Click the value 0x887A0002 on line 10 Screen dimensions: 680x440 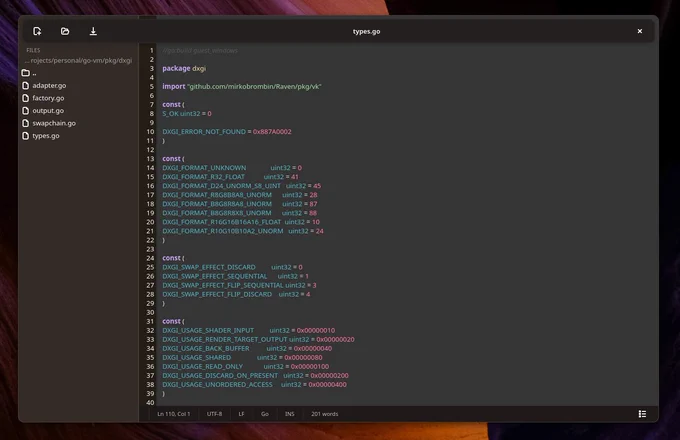pyautogui.click(x=272, y=131)
